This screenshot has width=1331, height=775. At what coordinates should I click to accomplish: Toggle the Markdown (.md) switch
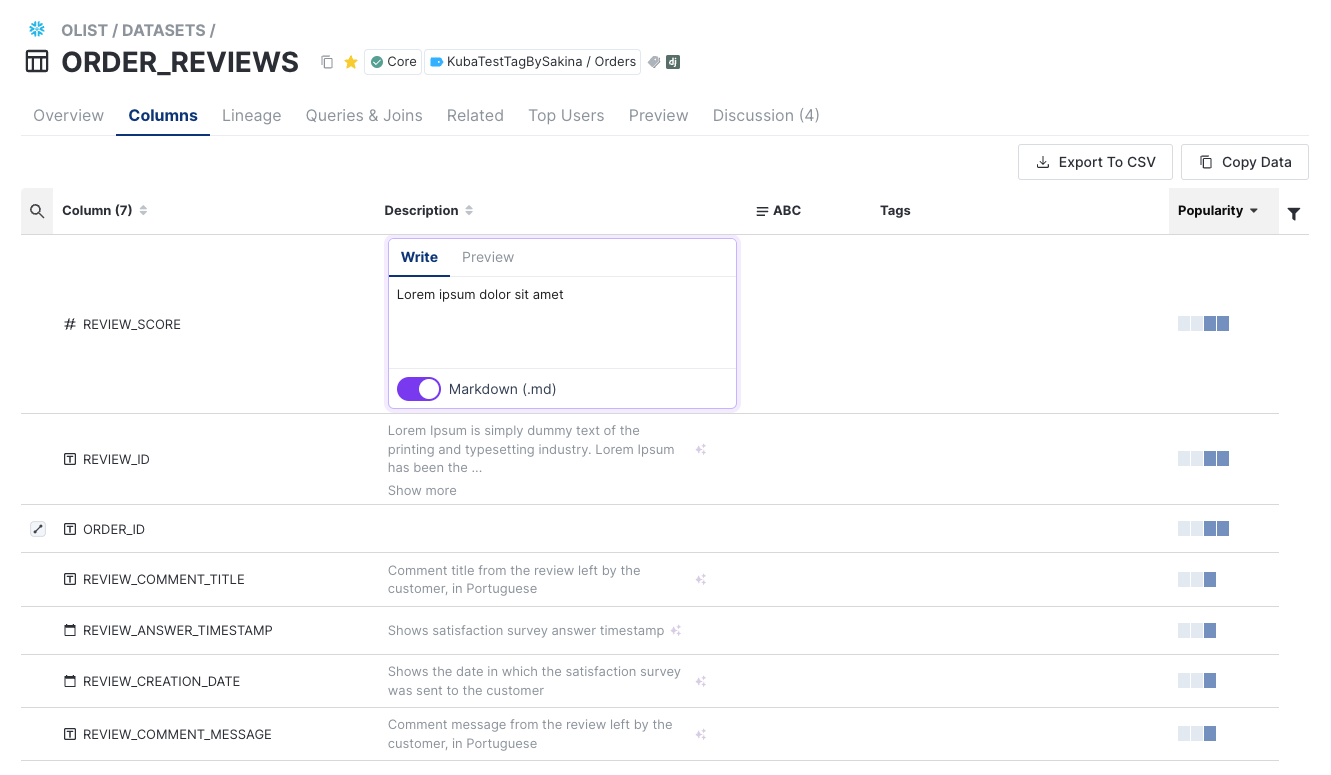click(418, 389)
